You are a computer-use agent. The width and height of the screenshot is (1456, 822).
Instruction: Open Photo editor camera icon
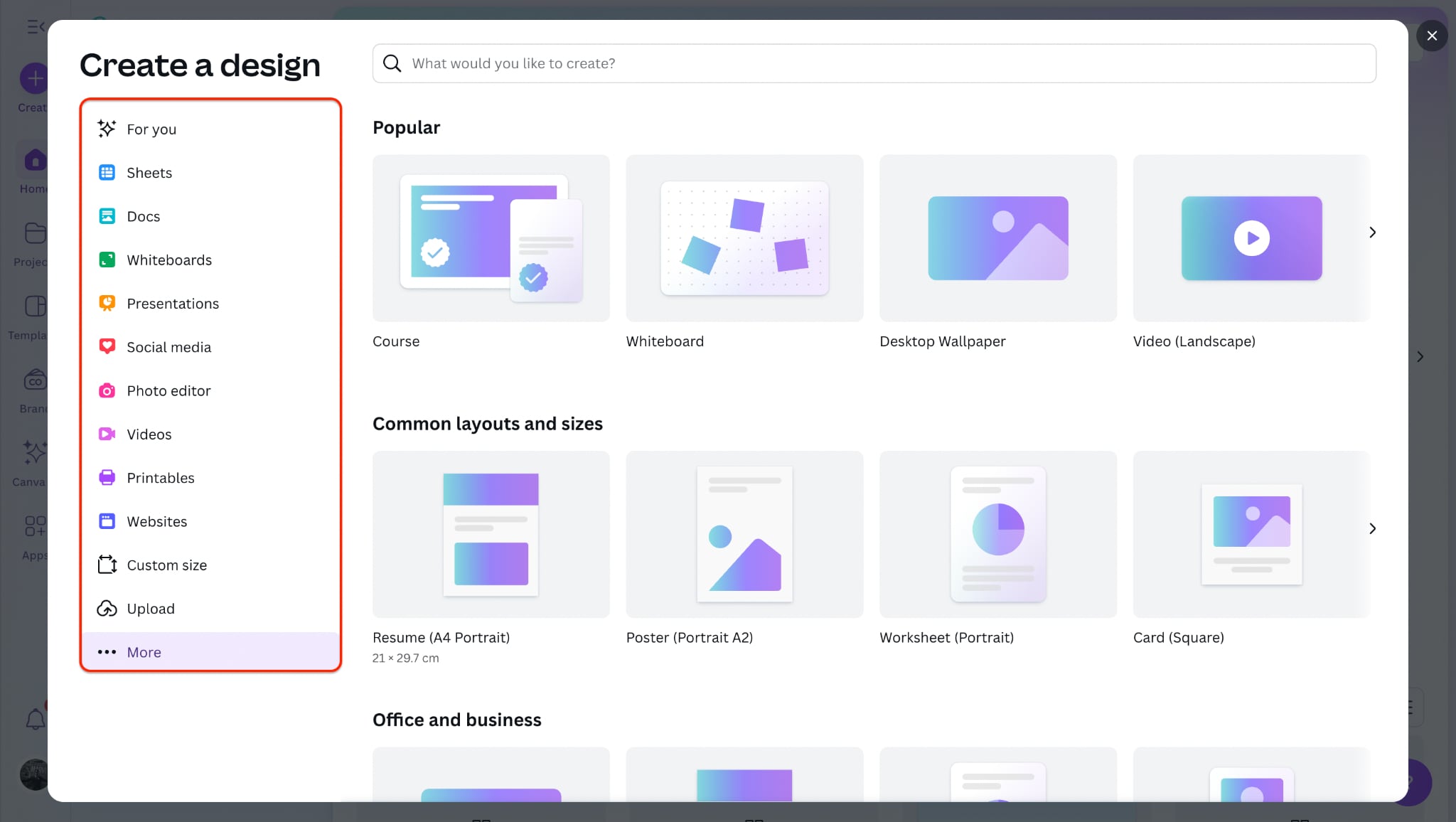(107, 391)
